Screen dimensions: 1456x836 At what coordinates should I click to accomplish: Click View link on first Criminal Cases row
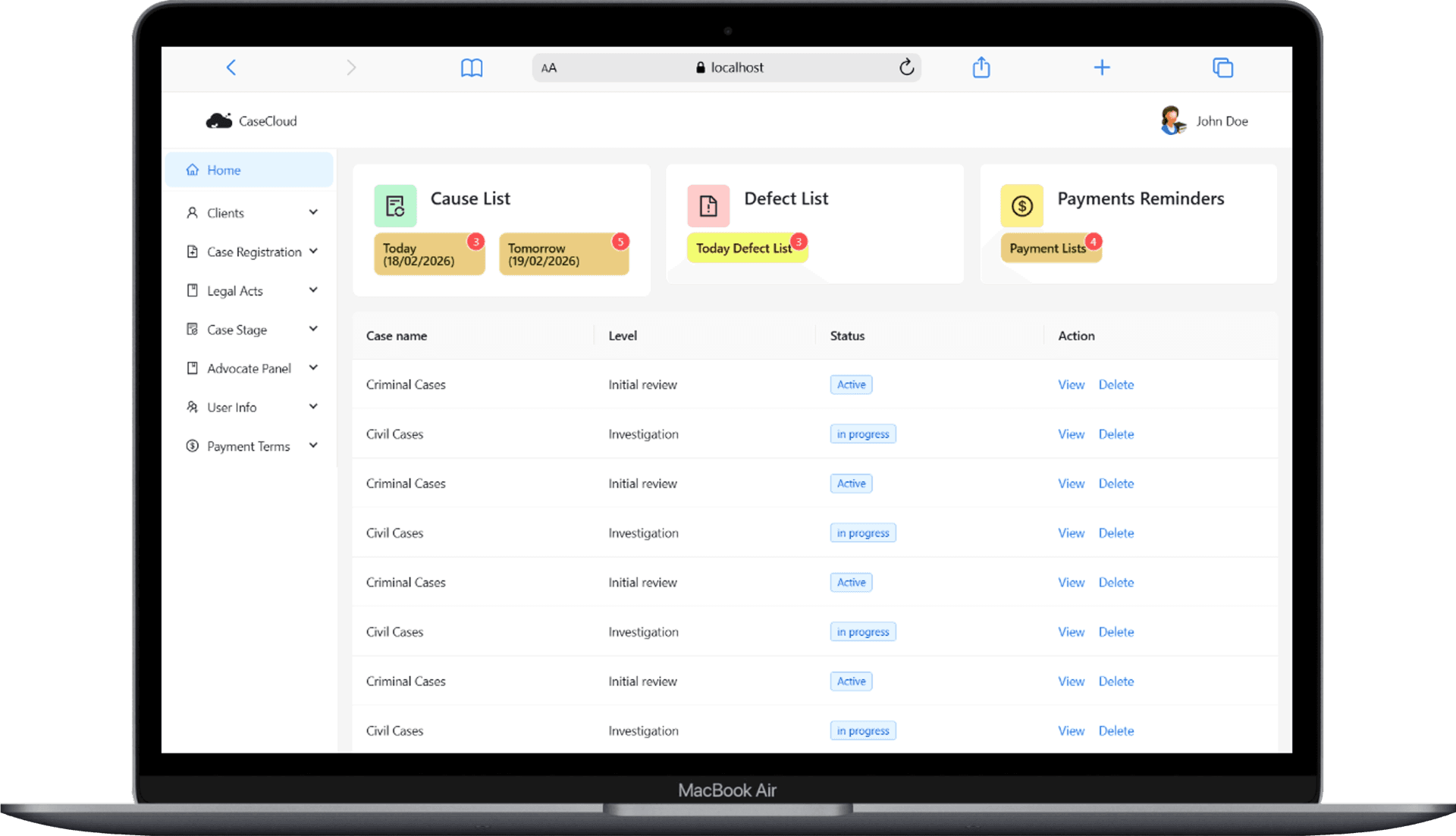pos(1071,384)
